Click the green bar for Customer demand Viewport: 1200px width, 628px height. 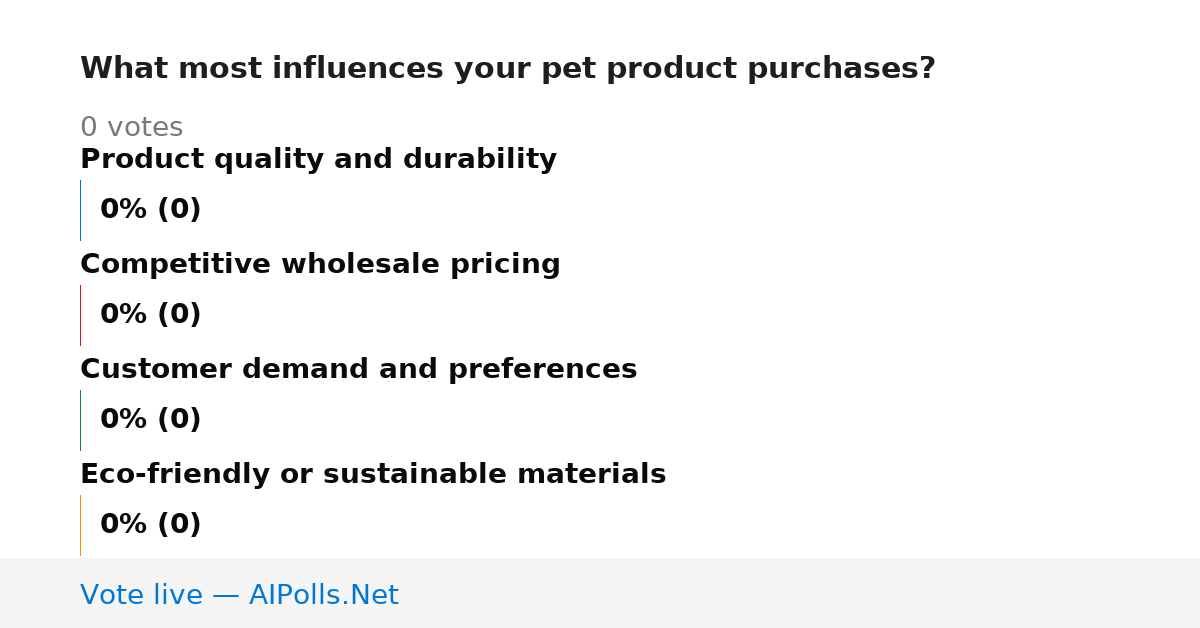click(x=80, y=420)
